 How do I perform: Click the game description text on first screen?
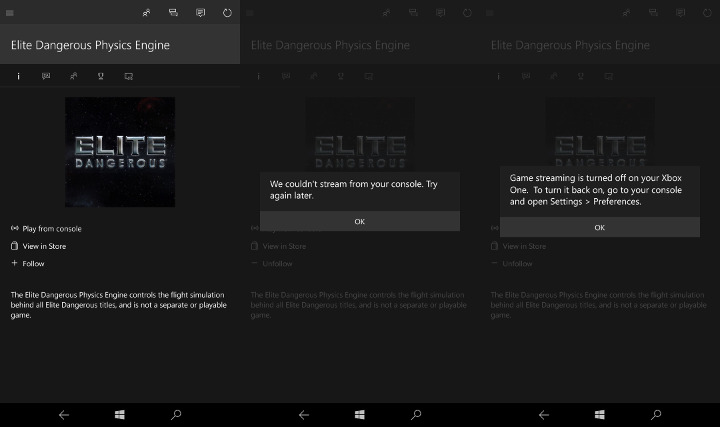click(x=118, y=305)
